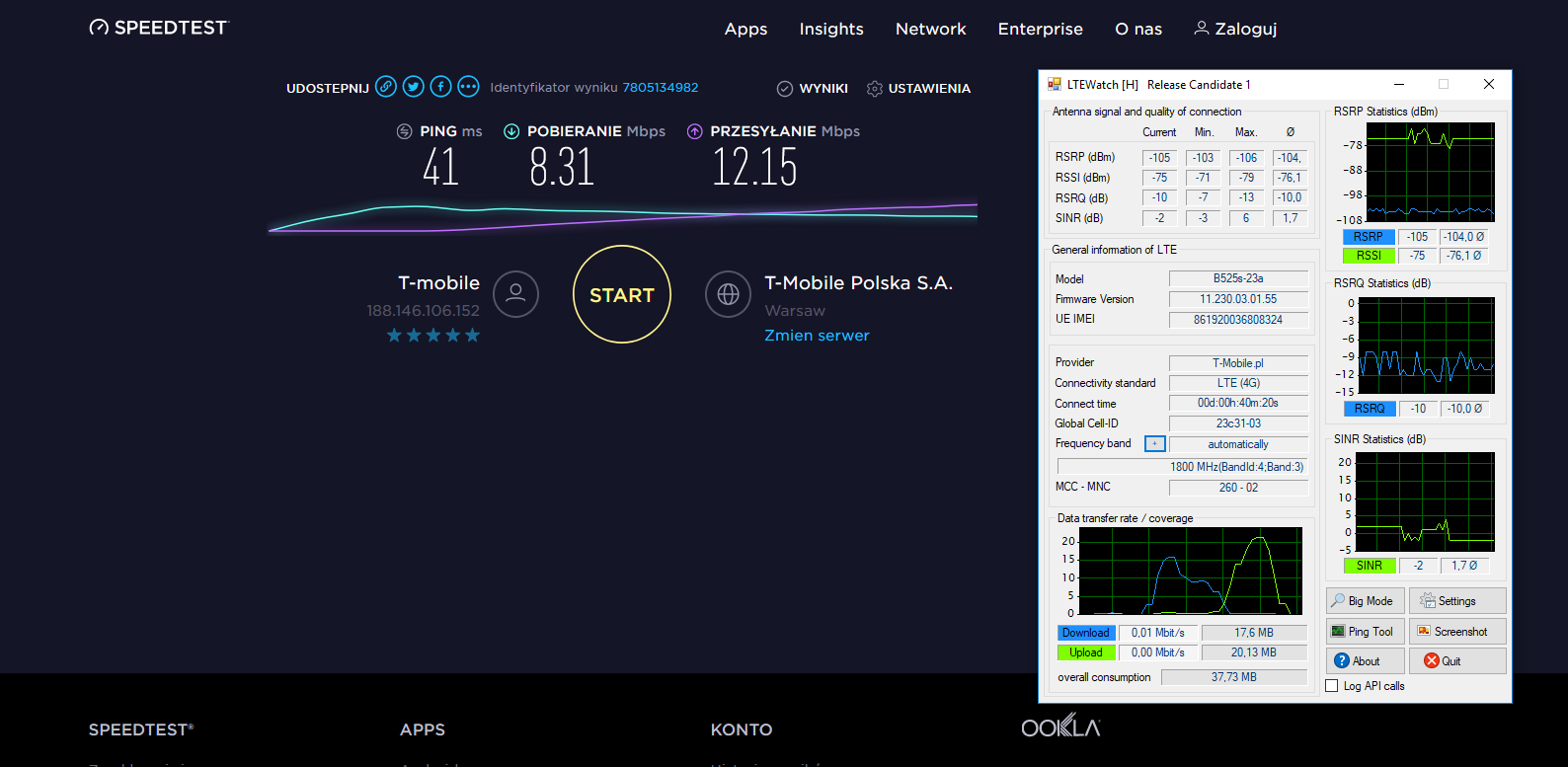Click the IP address 188.146.106.152
Viewport: 1568px width, 767px height.
pyautogui.click(x=423, y=311)
